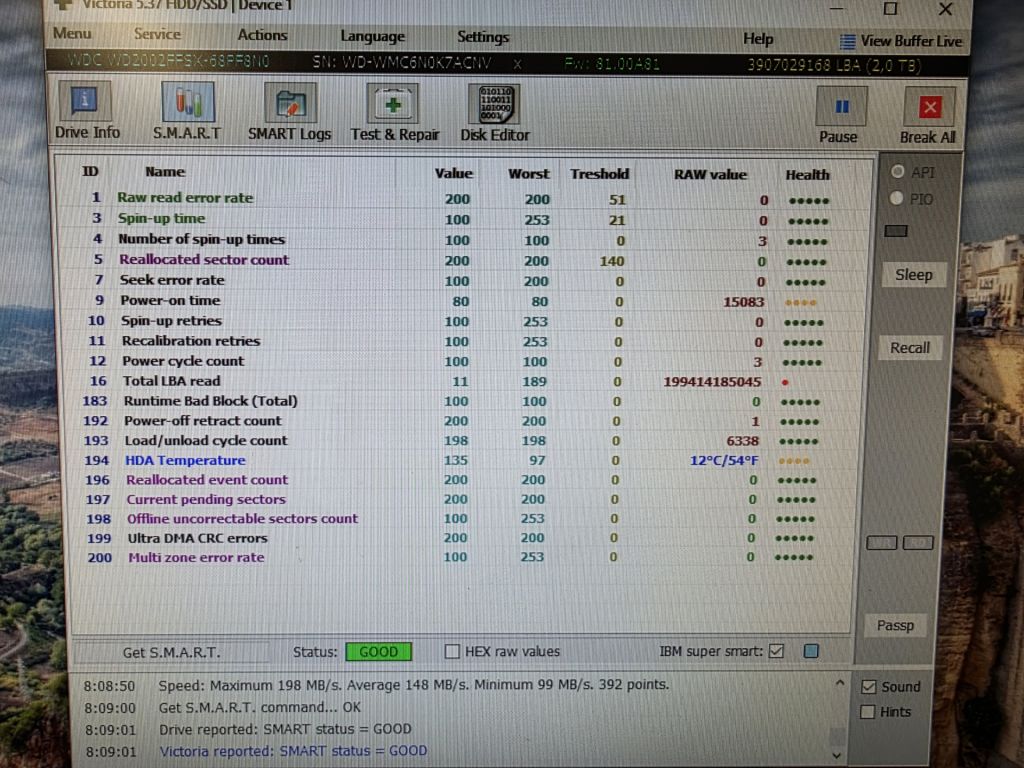Put the drive to Sleep
Image resolution: width=1024 pixels, height=768 pixels.
(x=913, y=275)
